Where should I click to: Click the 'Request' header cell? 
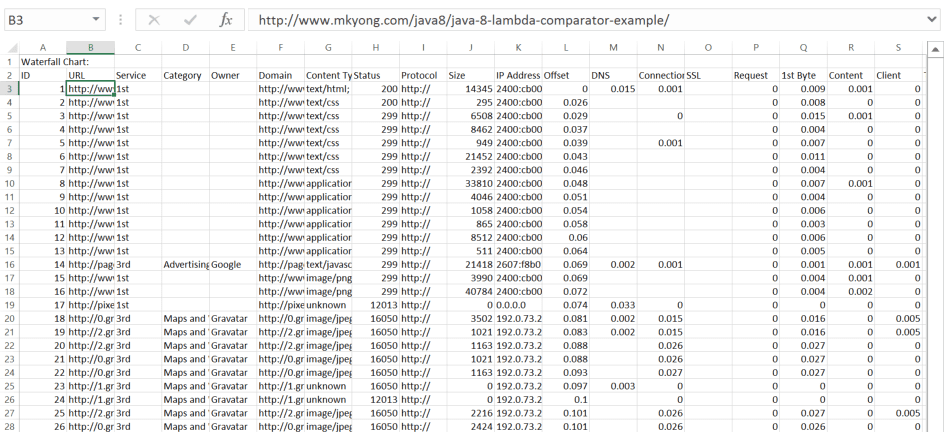[x=756, y=75]
